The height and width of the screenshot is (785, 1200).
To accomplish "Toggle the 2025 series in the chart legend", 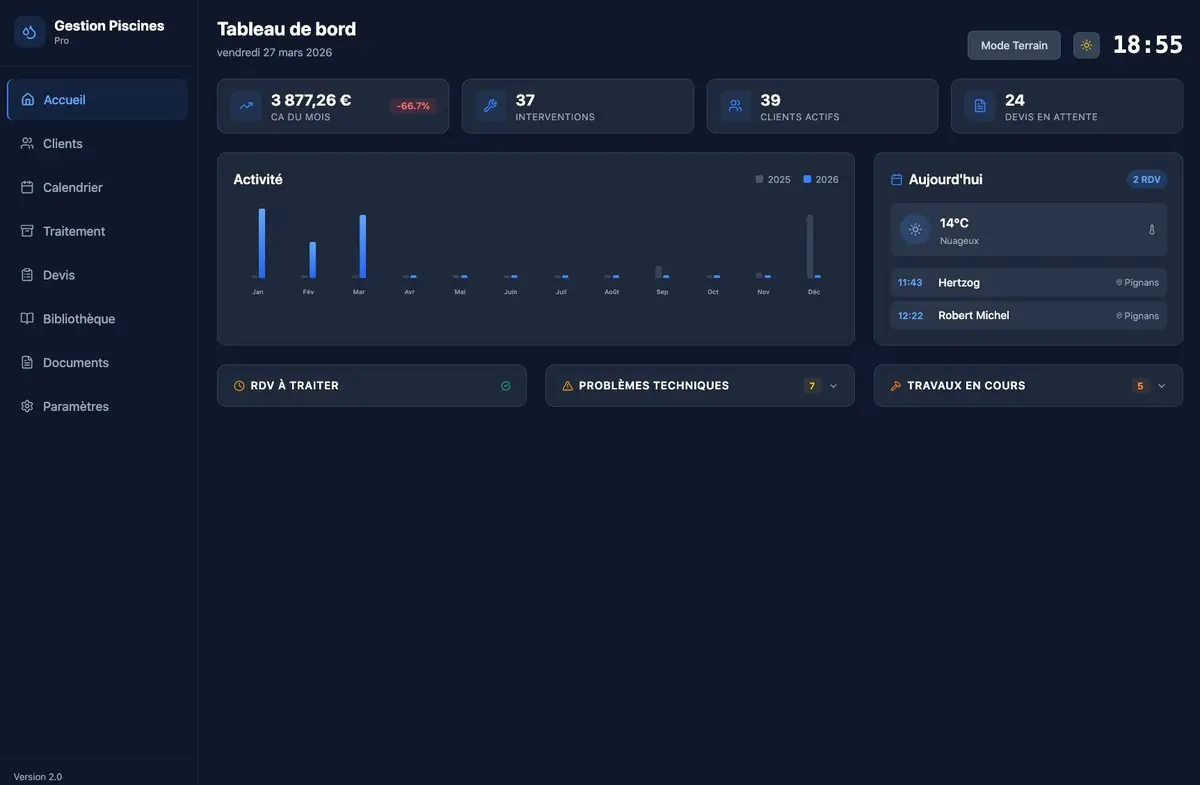I will coord(773,180).
